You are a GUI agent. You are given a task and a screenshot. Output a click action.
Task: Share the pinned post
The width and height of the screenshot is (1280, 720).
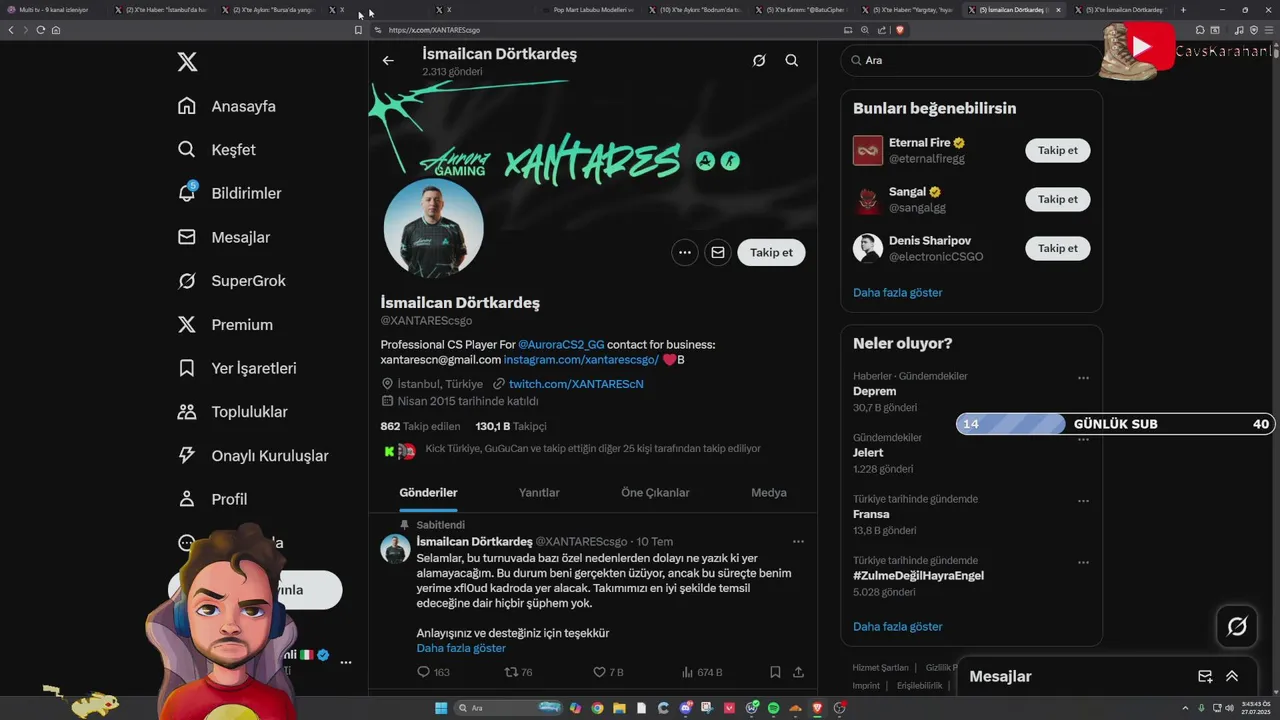coord(798,672)
